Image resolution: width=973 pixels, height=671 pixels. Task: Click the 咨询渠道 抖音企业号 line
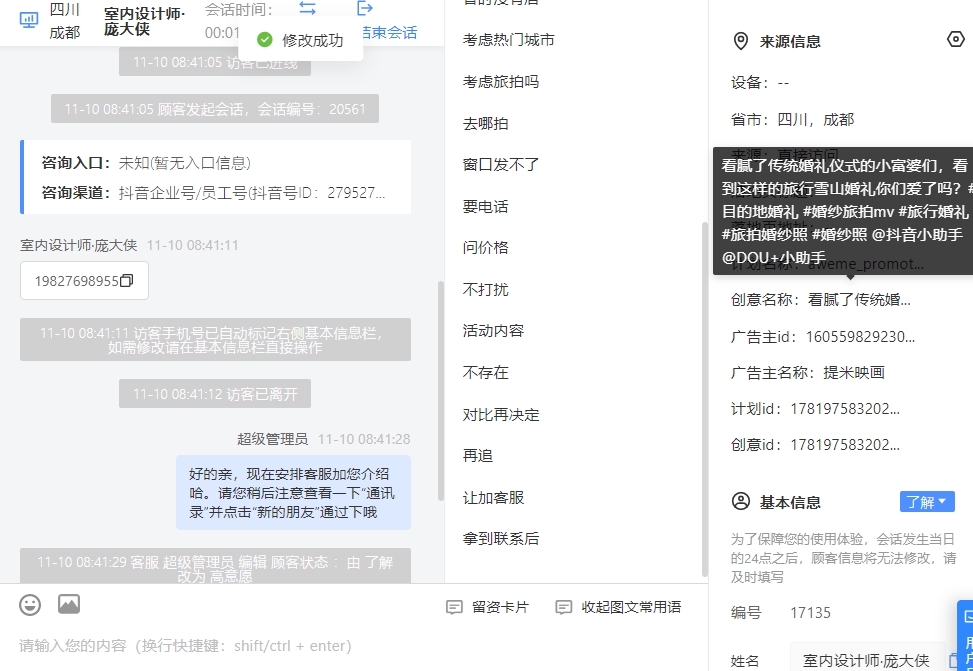click(213, 193)
